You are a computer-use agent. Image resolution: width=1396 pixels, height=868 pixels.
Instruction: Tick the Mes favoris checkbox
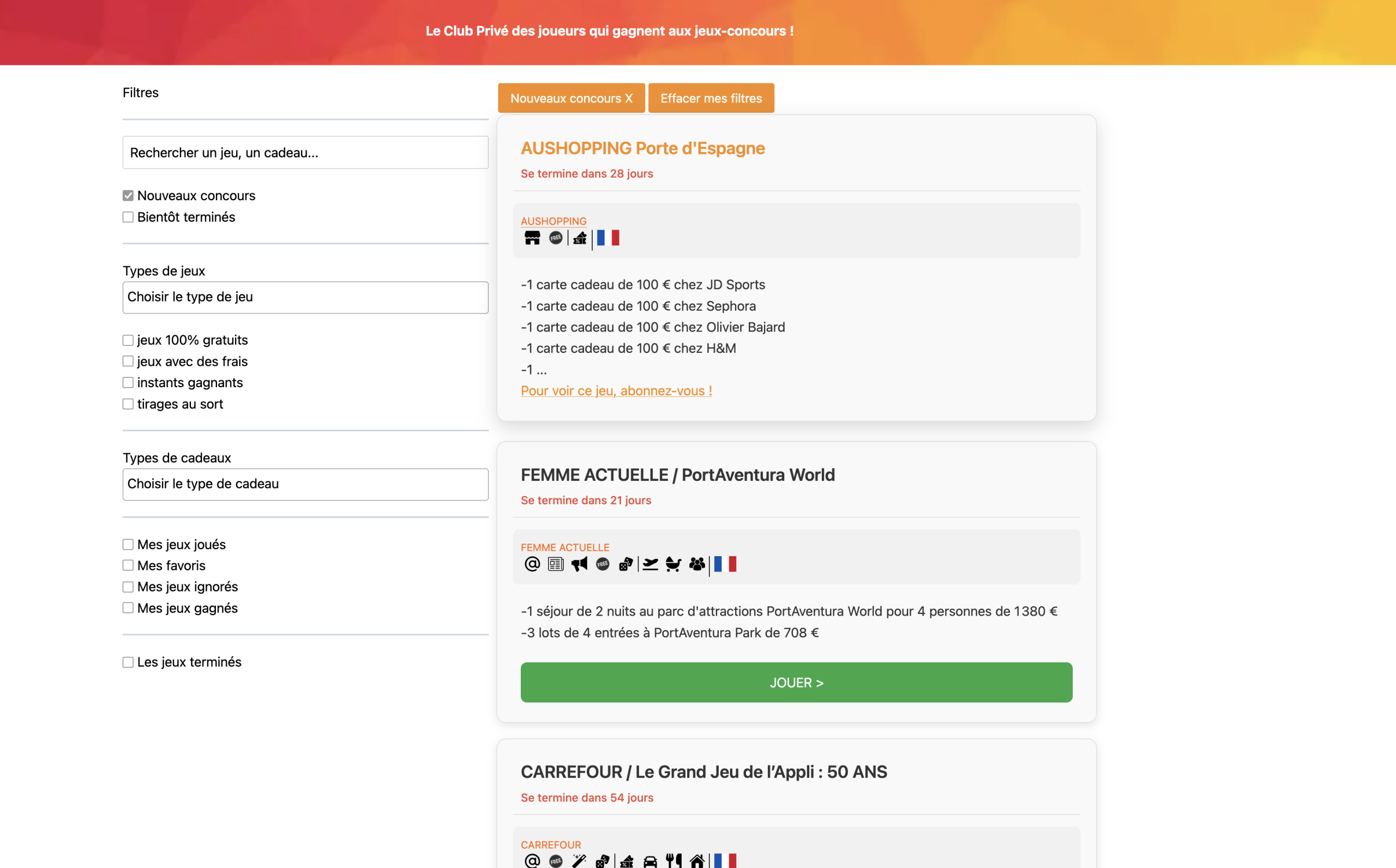point(128,565)
